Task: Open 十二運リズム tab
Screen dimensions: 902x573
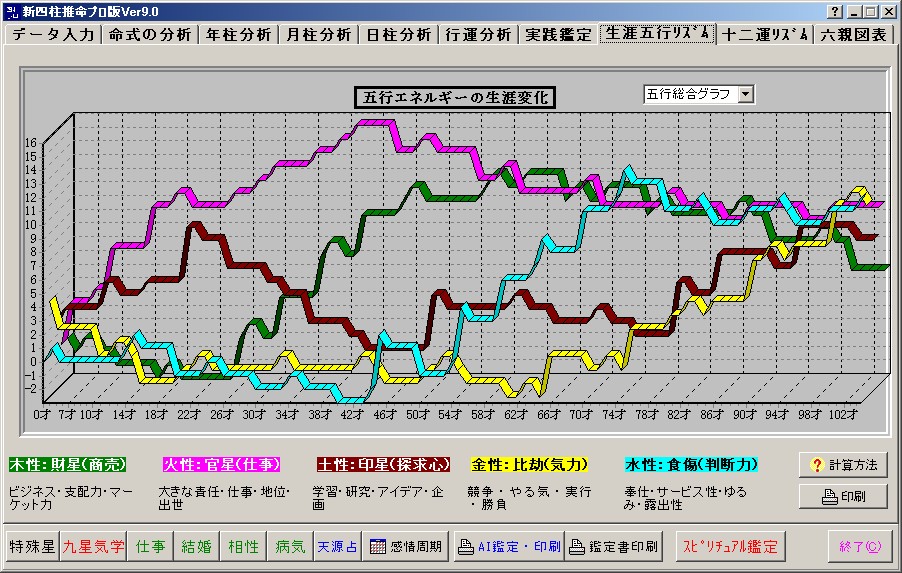Action: [766, 35]
